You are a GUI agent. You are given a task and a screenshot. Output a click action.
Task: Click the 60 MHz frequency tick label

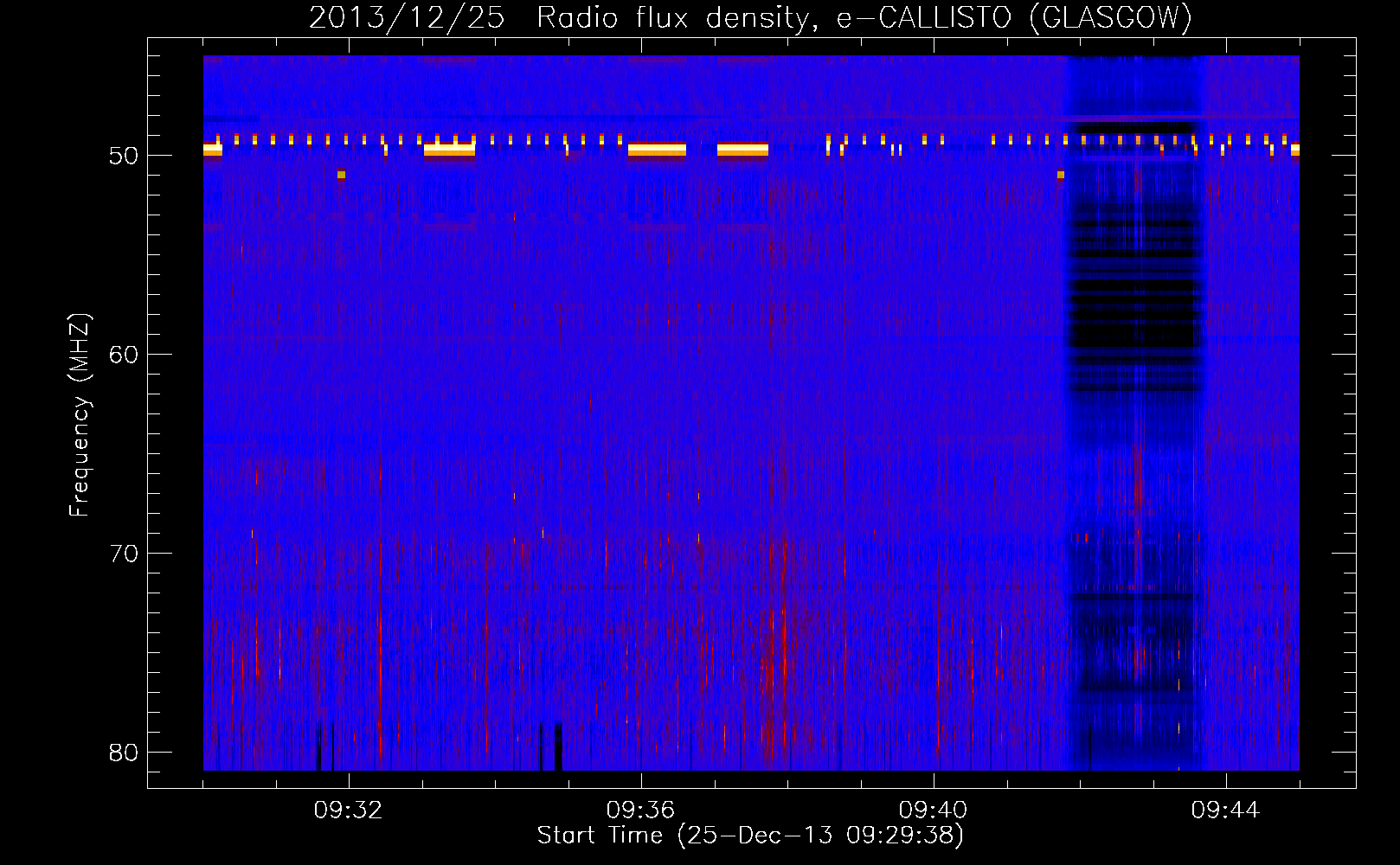point(124,355)
